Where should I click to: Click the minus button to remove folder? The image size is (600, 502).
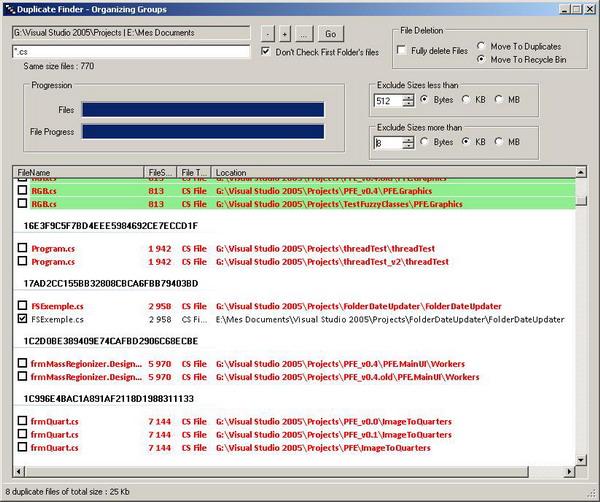pyautogui.click(x=267, y=34)
